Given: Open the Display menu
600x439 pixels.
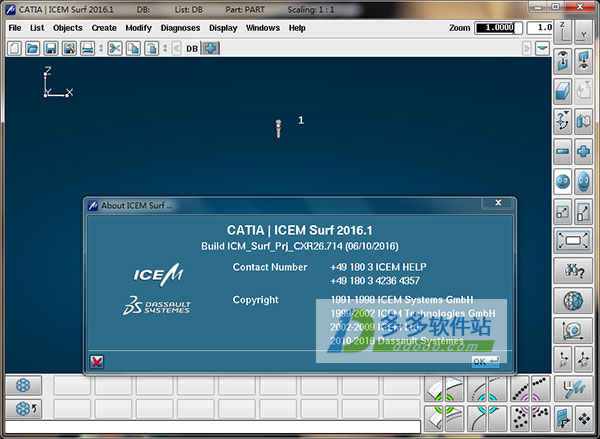Looking at the screenshot, I should (x=223, y=28).
